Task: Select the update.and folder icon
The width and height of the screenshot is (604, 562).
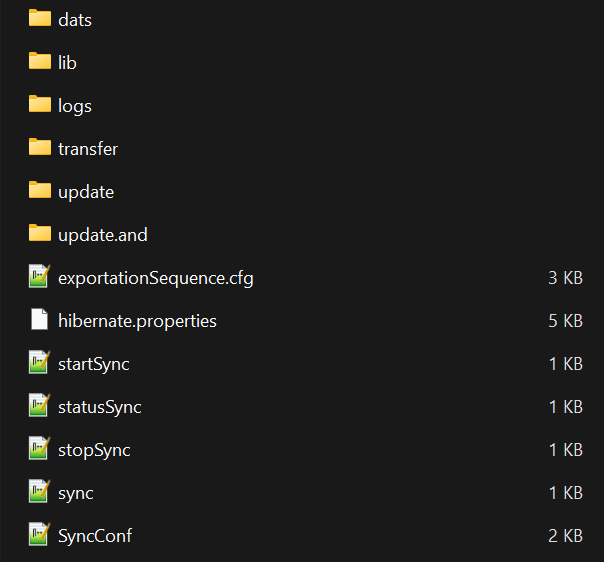Action: click(40, 234)
